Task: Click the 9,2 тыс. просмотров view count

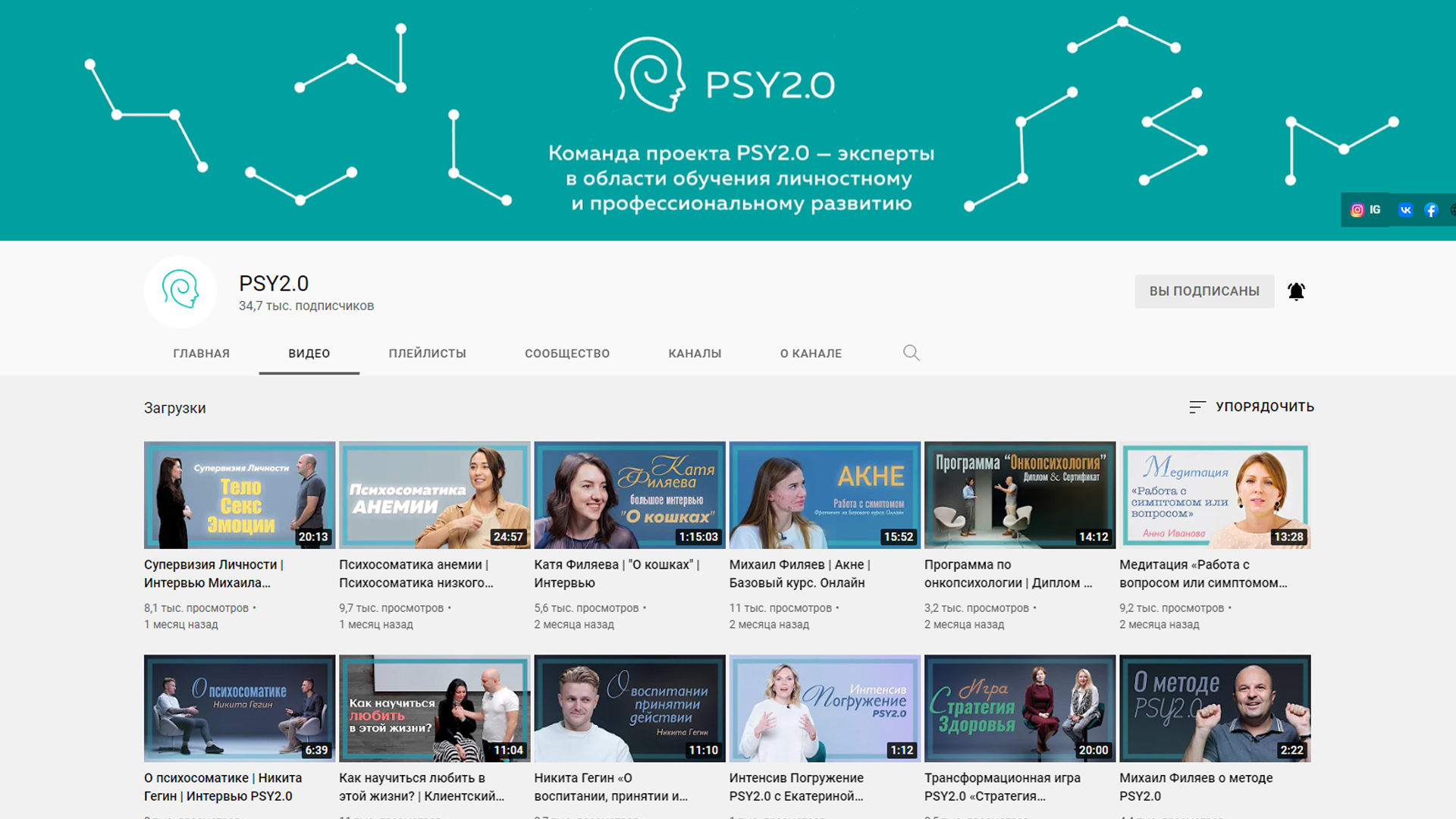Action: click(x=1172, y=608)
